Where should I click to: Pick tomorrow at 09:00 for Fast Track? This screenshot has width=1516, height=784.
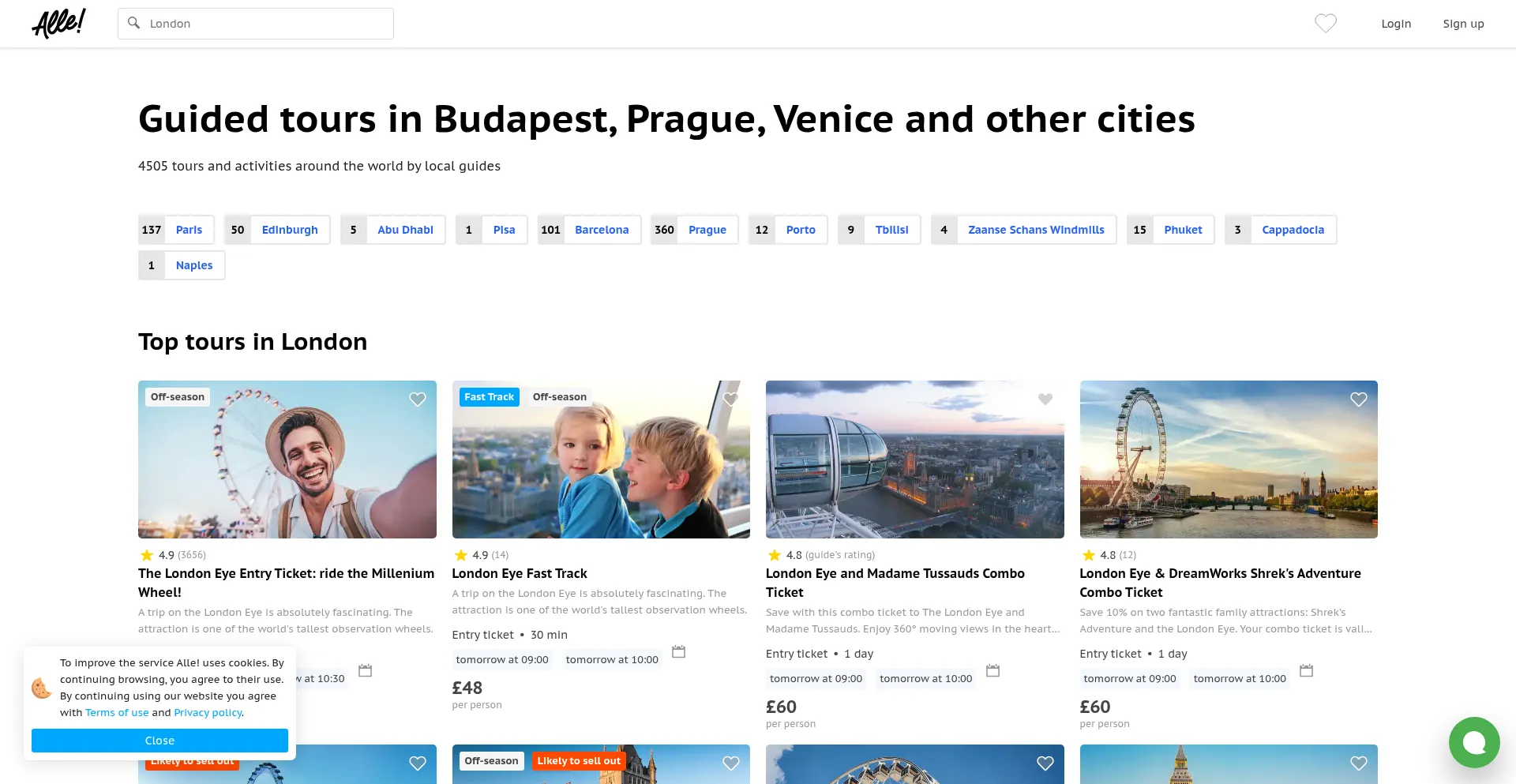tap(502, 659)
